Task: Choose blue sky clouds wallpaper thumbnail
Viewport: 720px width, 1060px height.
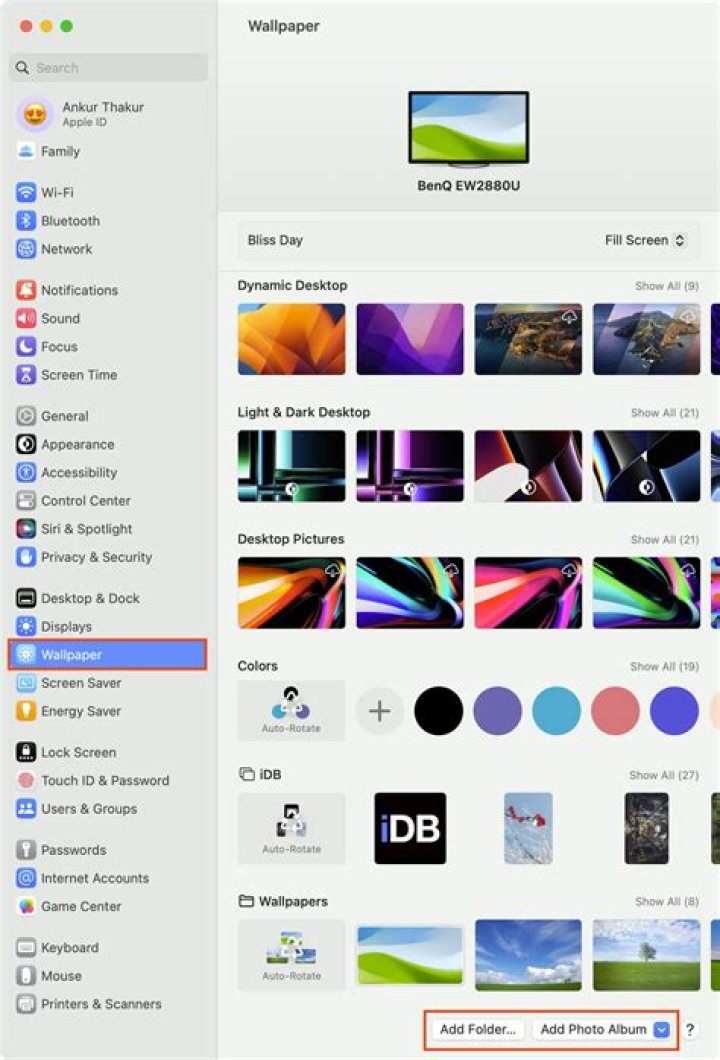Action: tap(528, 955)
